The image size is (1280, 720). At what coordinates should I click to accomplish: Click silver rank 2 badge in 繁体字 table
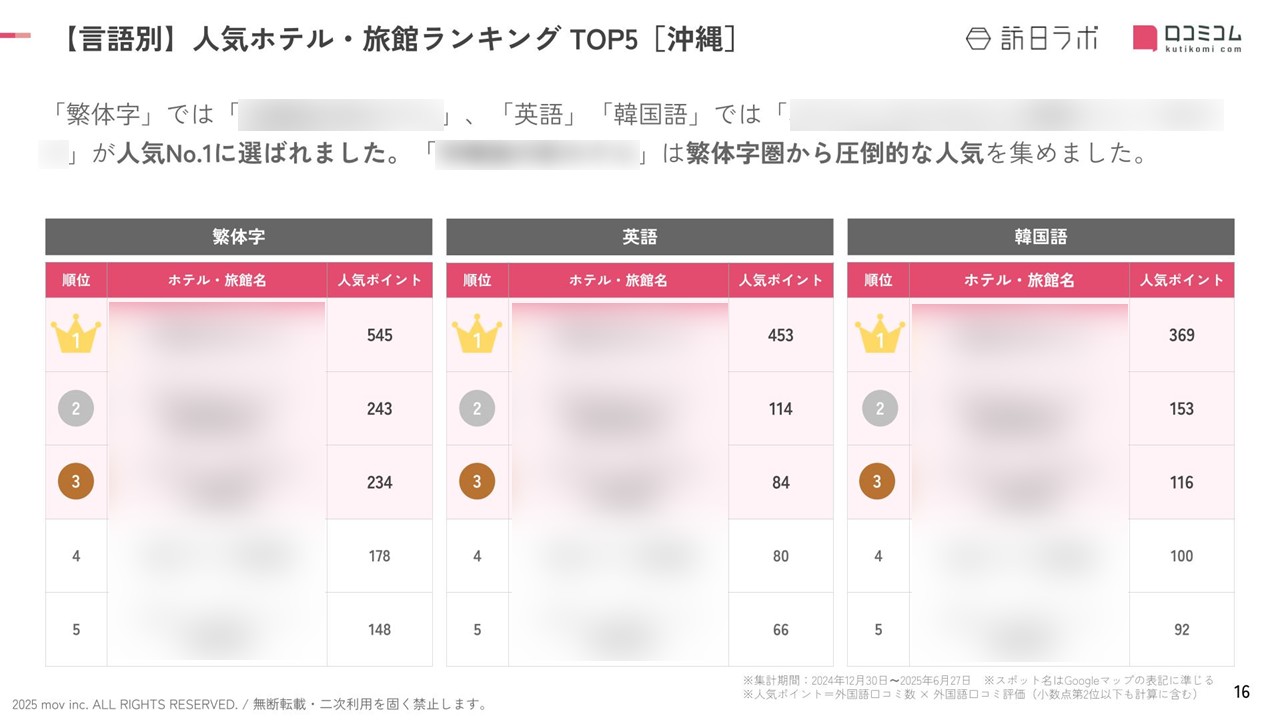click(x=76, y=408)
